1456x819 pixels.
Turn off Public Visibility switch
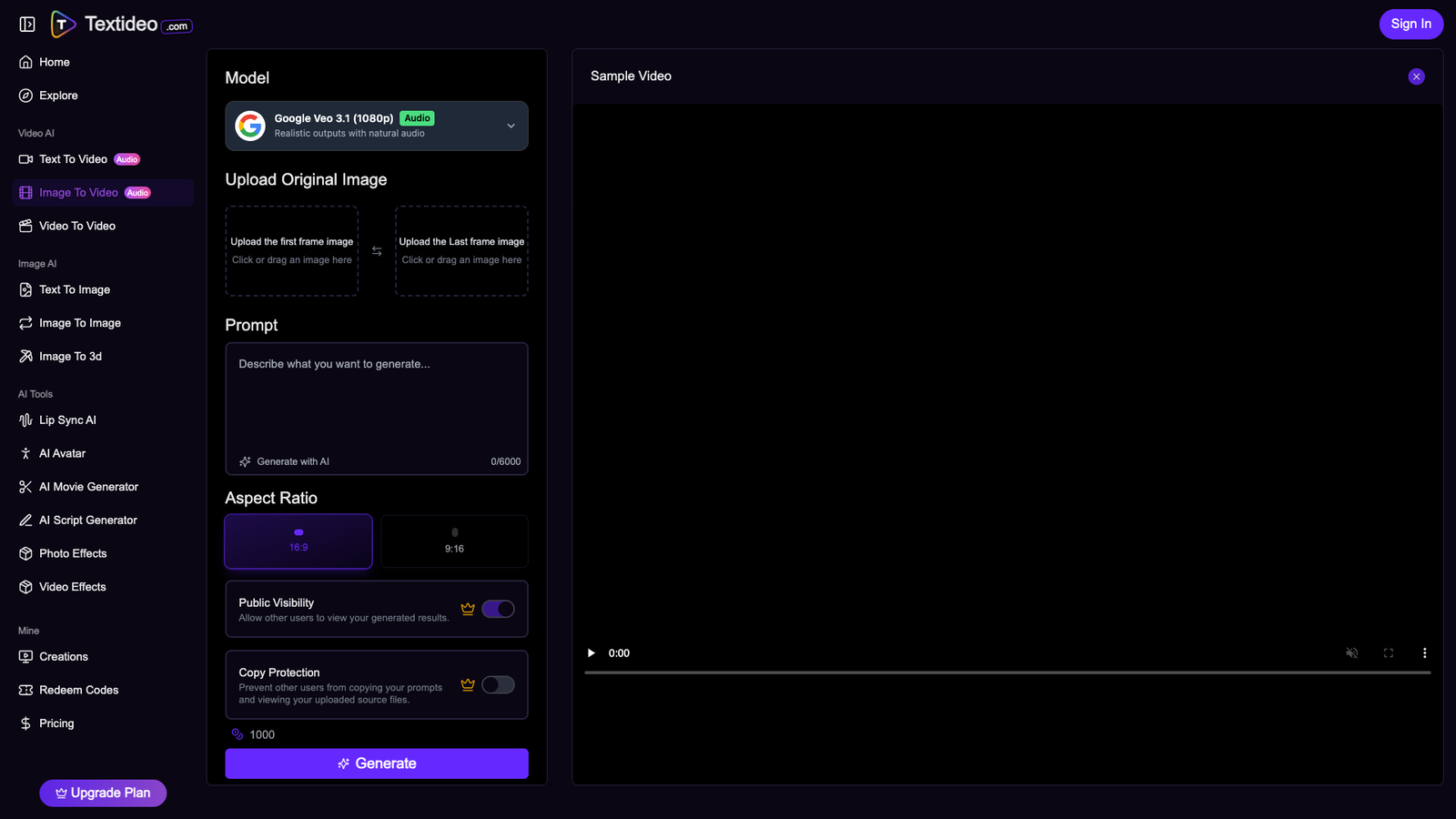click(498, 609)
